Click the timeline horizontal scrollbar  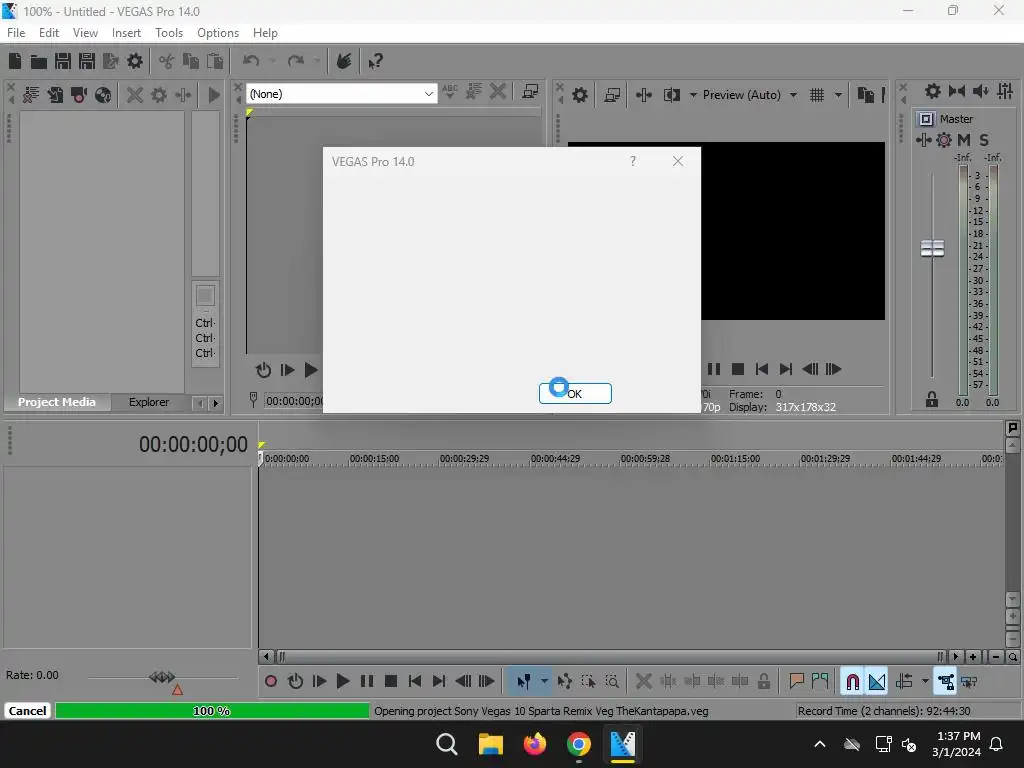tap(609, 656)
